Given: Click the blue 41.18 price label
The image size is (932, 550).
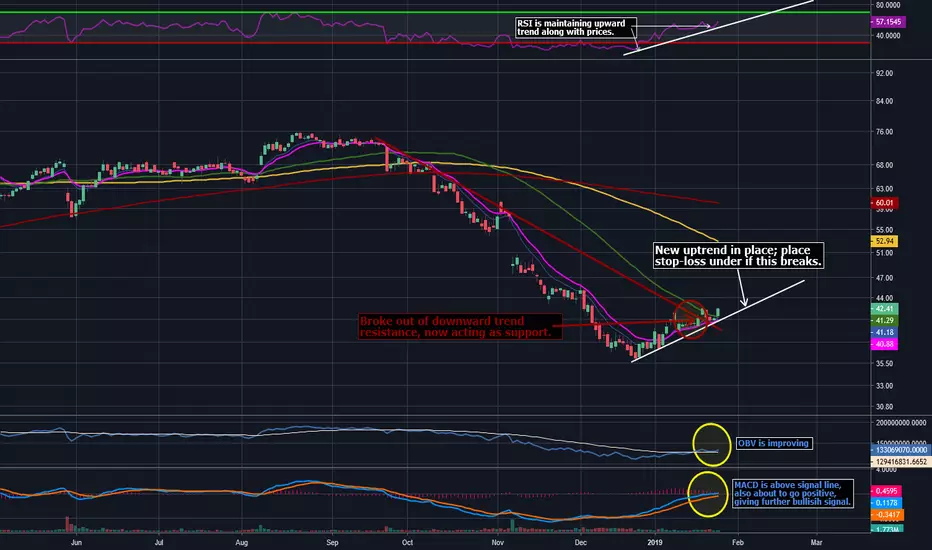Looking at the screenshot, I should click(x=884, y=332).
